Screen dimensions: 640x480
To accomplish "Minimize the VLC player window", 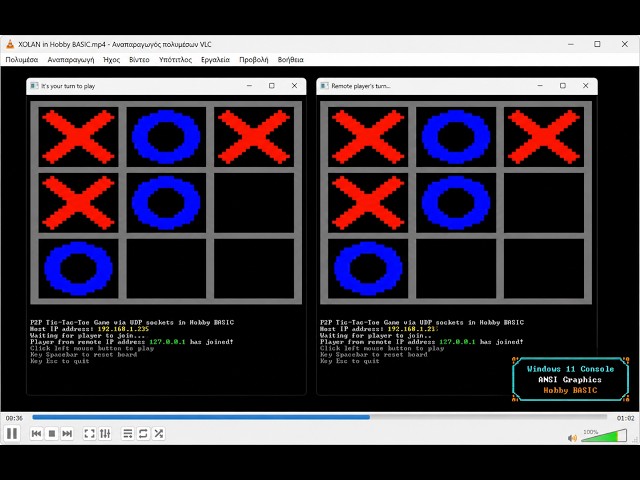I will (571, 44).
